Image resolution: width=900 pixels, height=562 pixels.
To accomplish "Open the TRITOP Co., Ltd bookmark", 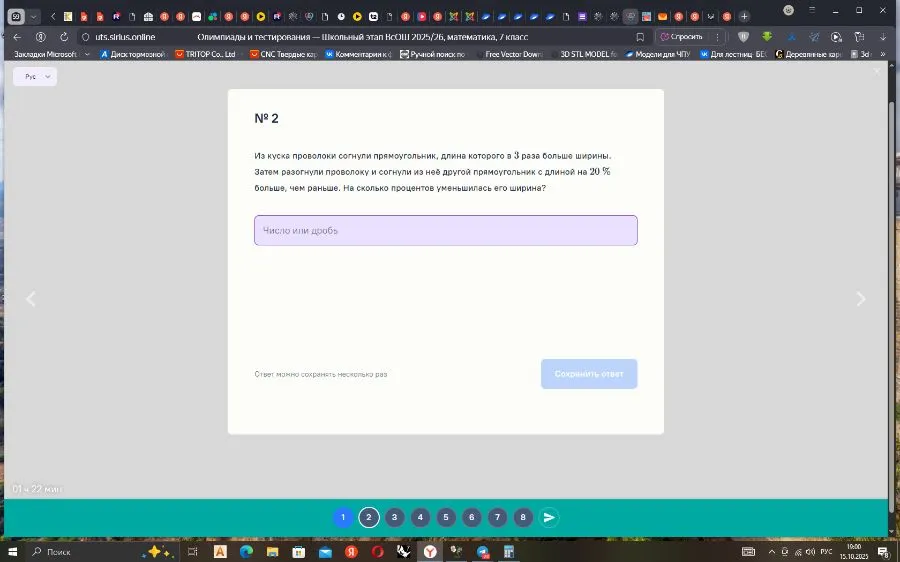I will pos(205,54).
